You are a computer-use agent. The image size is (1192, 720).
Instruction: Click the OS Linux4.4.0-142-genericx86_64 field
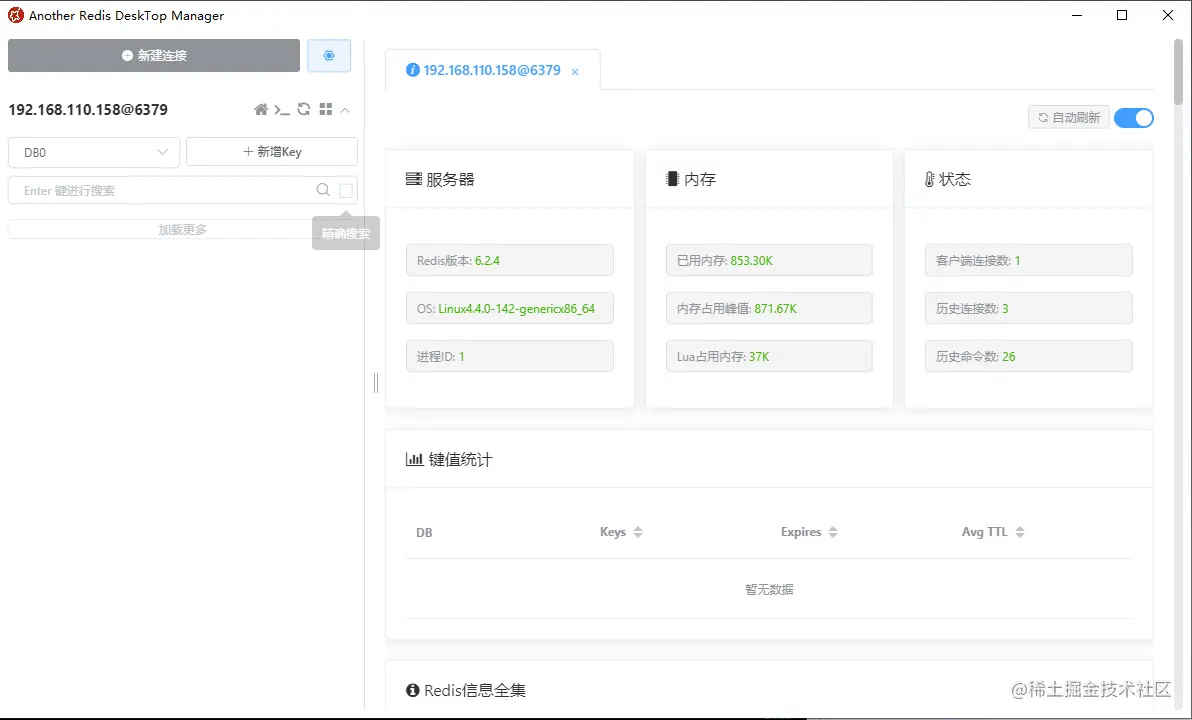[x=509, y=308]
